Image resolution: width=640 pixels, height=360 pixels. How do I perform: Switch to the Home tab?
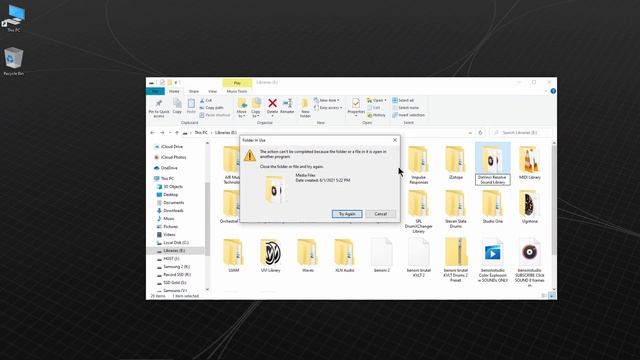(174, 91)
